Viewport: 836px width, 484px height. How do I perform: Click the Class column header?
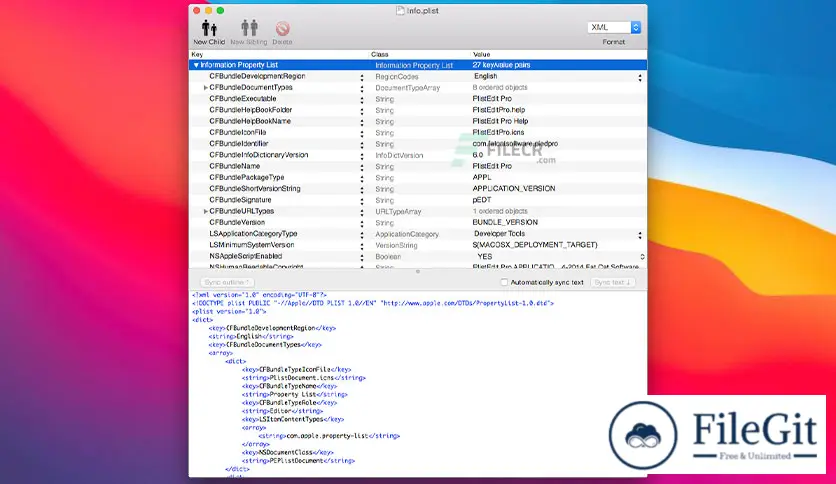pos(420,54)
